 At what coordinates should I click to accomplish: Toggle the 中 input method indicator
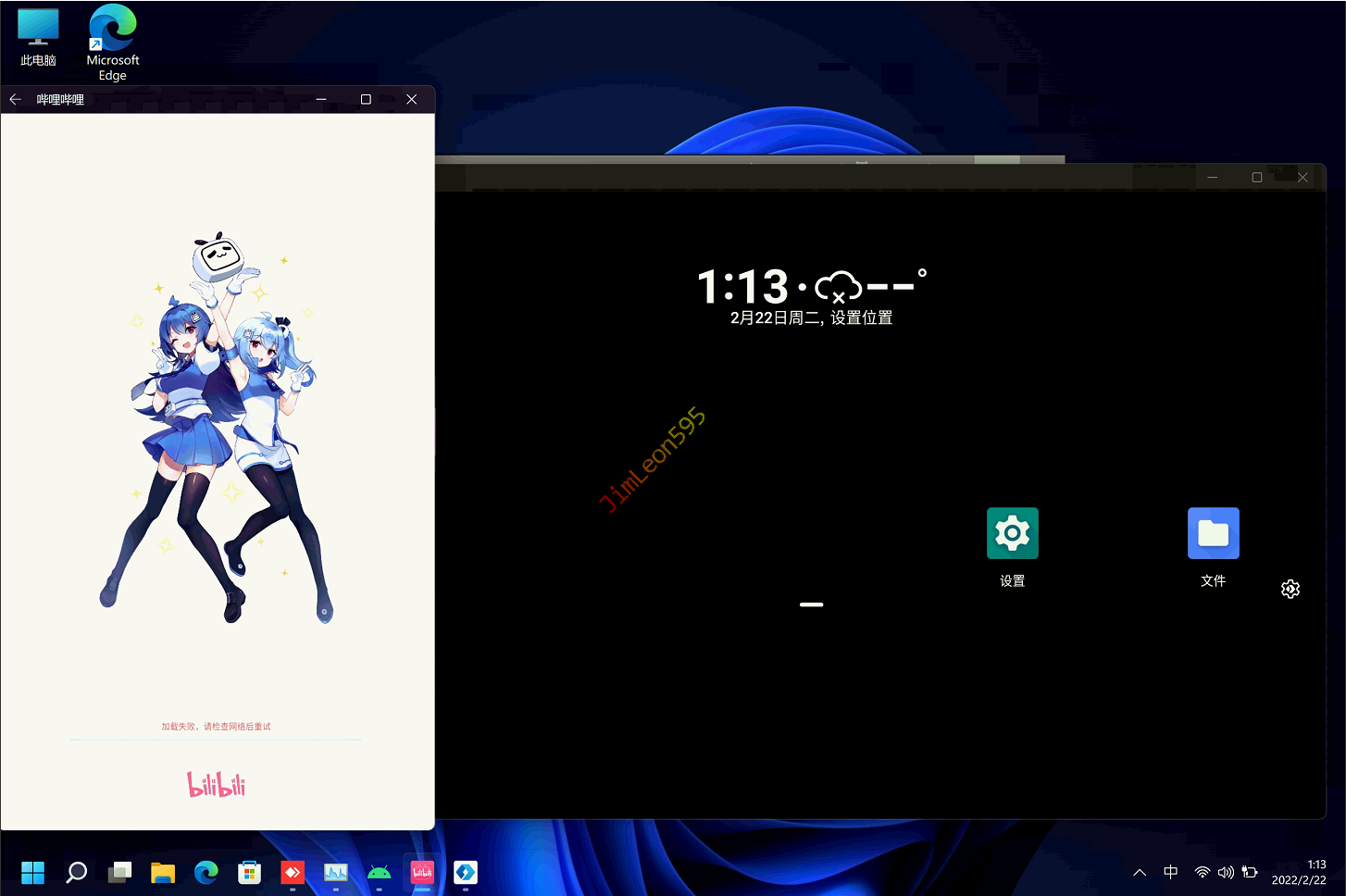(1170, 872)
